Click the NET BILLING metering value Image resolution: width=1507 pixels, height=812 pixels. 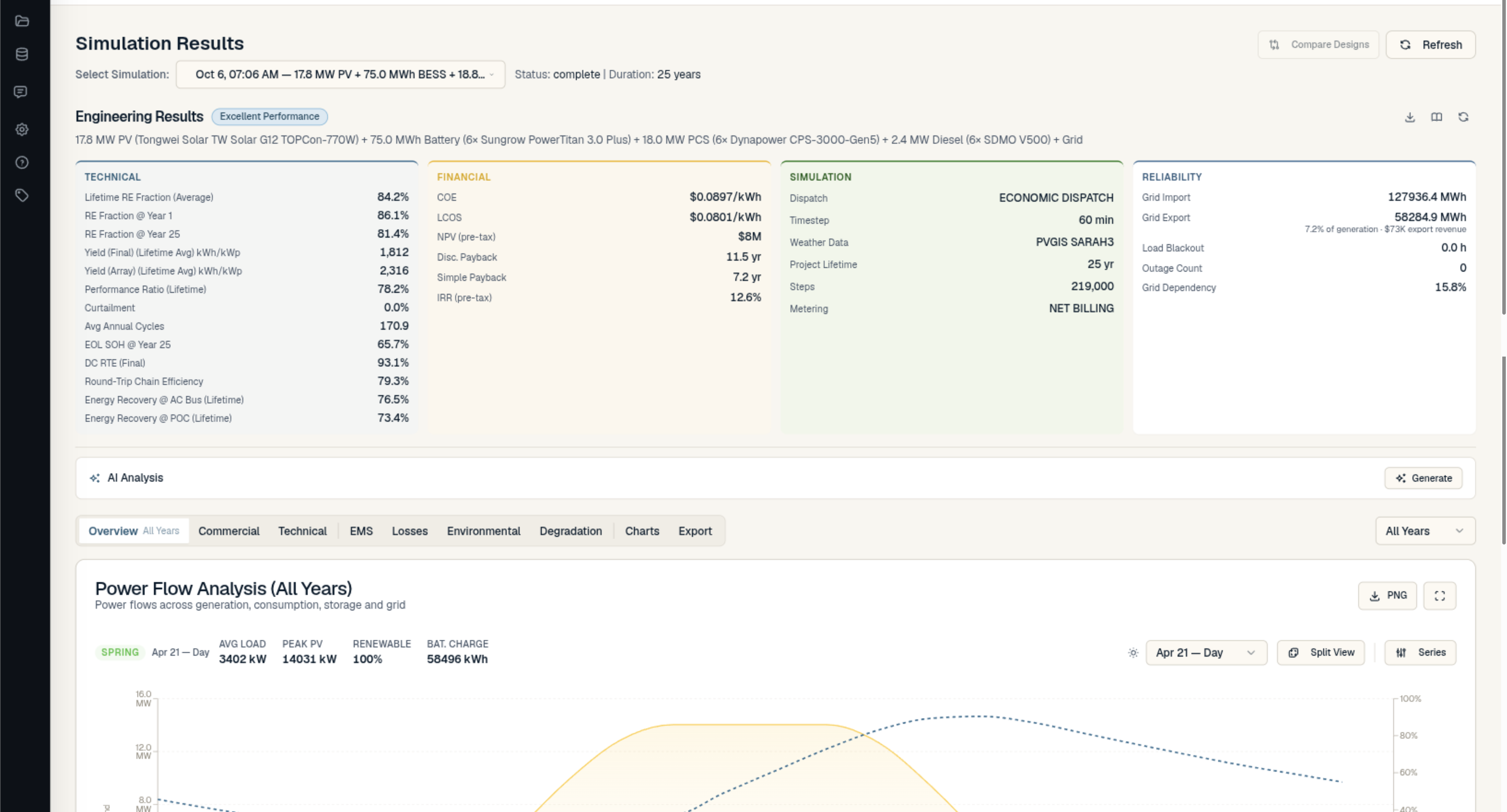tap(1081, 308)
